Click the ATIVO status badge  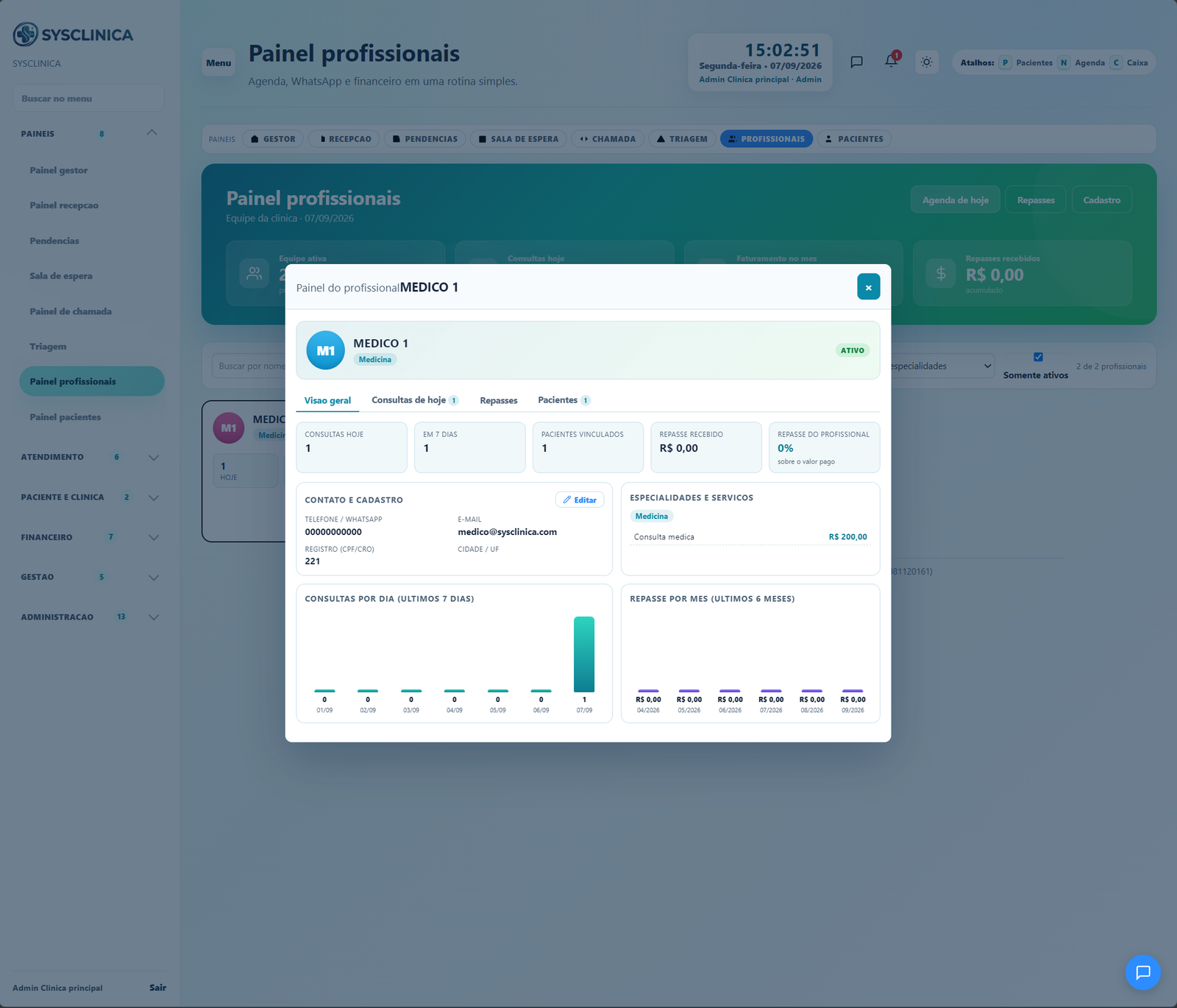(853, 350)
